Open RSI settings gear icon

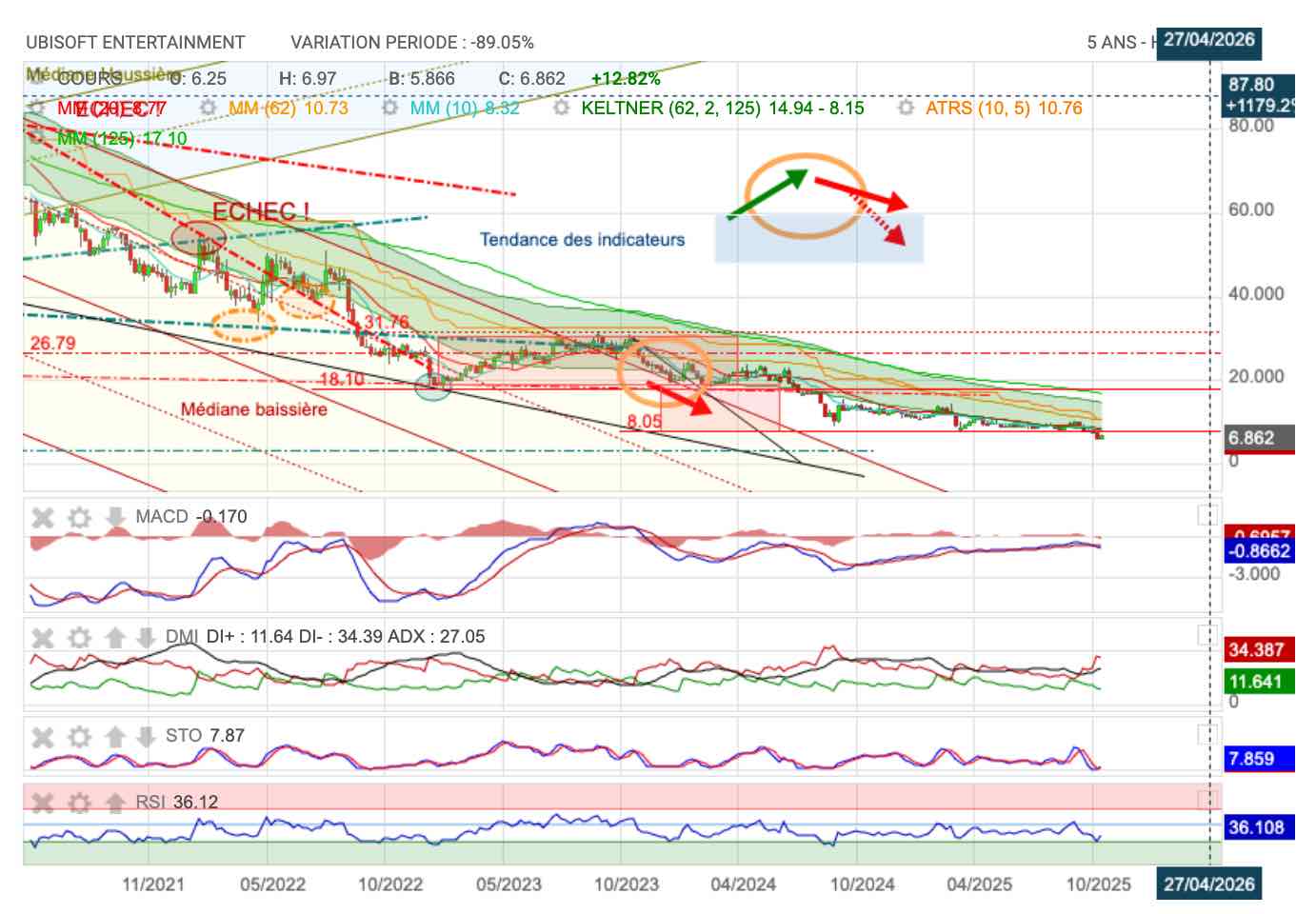79,803
